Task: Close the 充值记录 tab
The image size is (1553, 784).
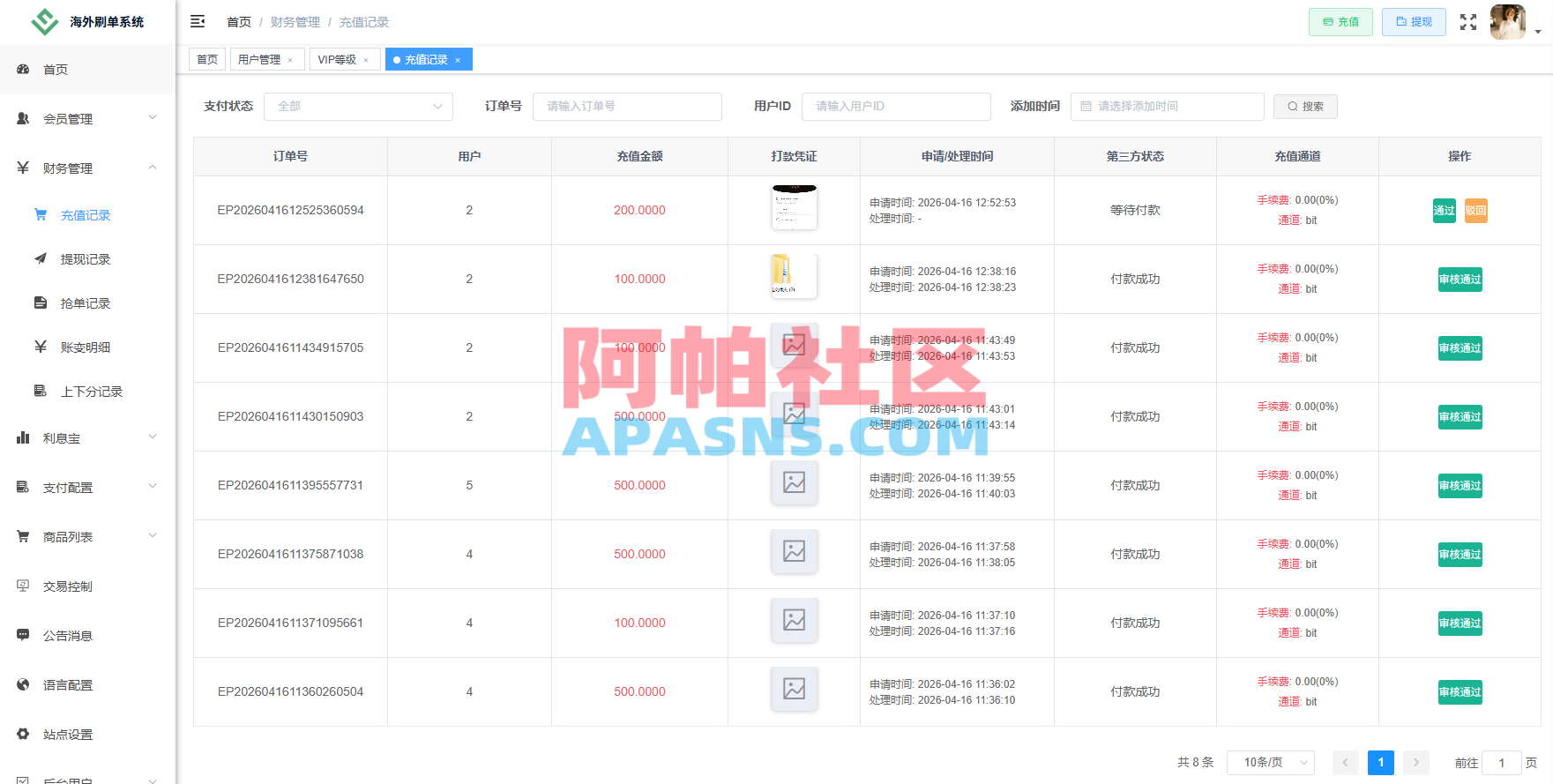Action: coord(458,60)
